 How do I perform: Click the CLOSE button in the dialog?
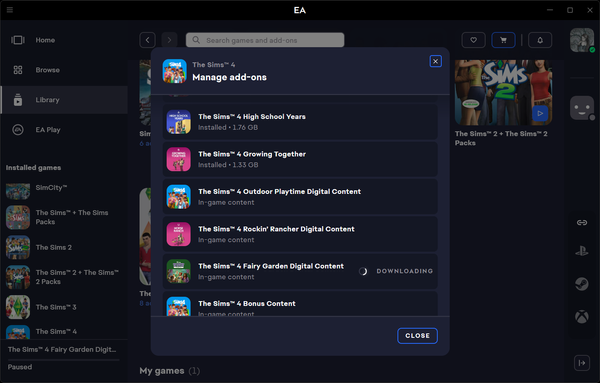pyautogui.click(x=417, y=336)
